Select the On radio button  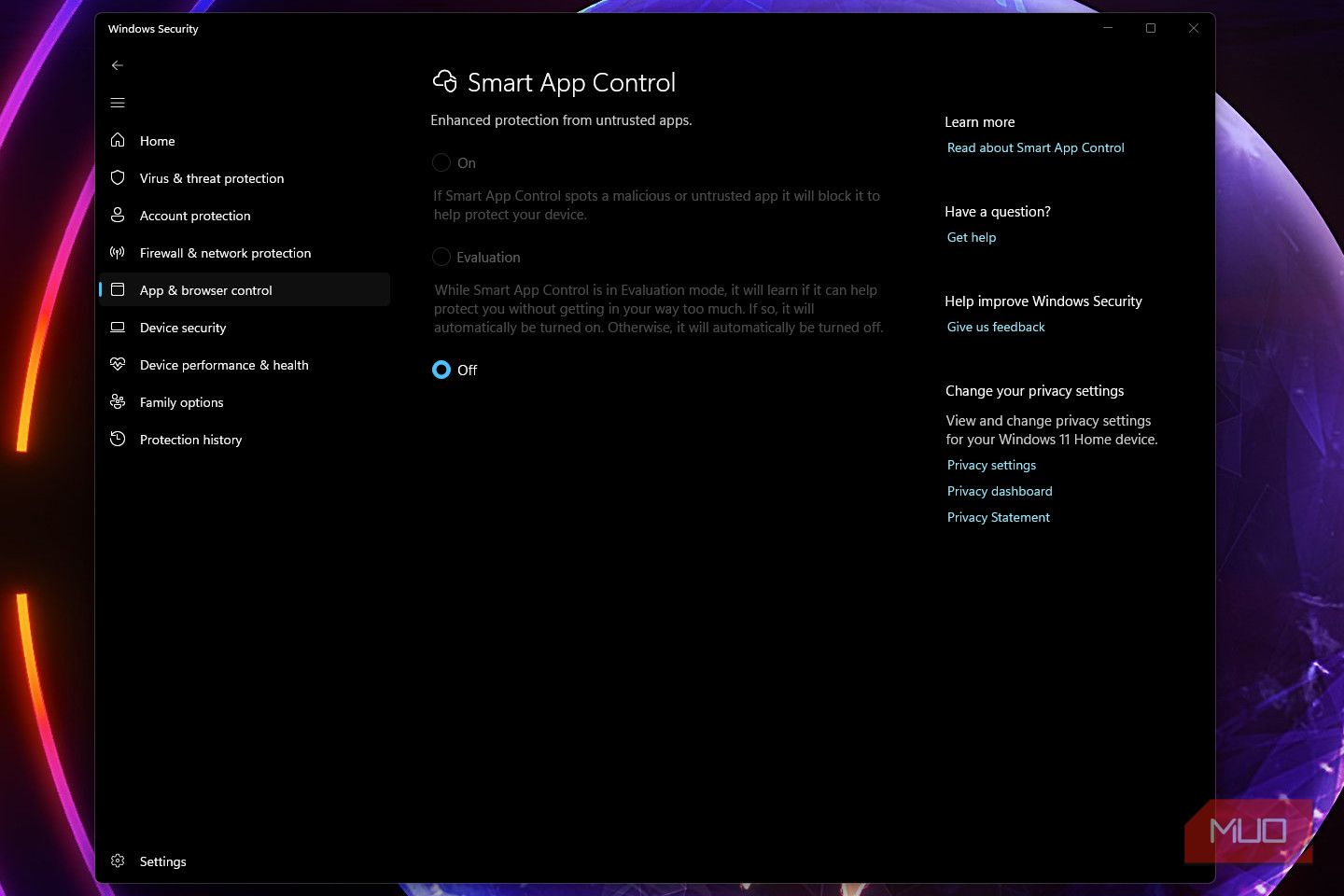[x=441, y=162]
